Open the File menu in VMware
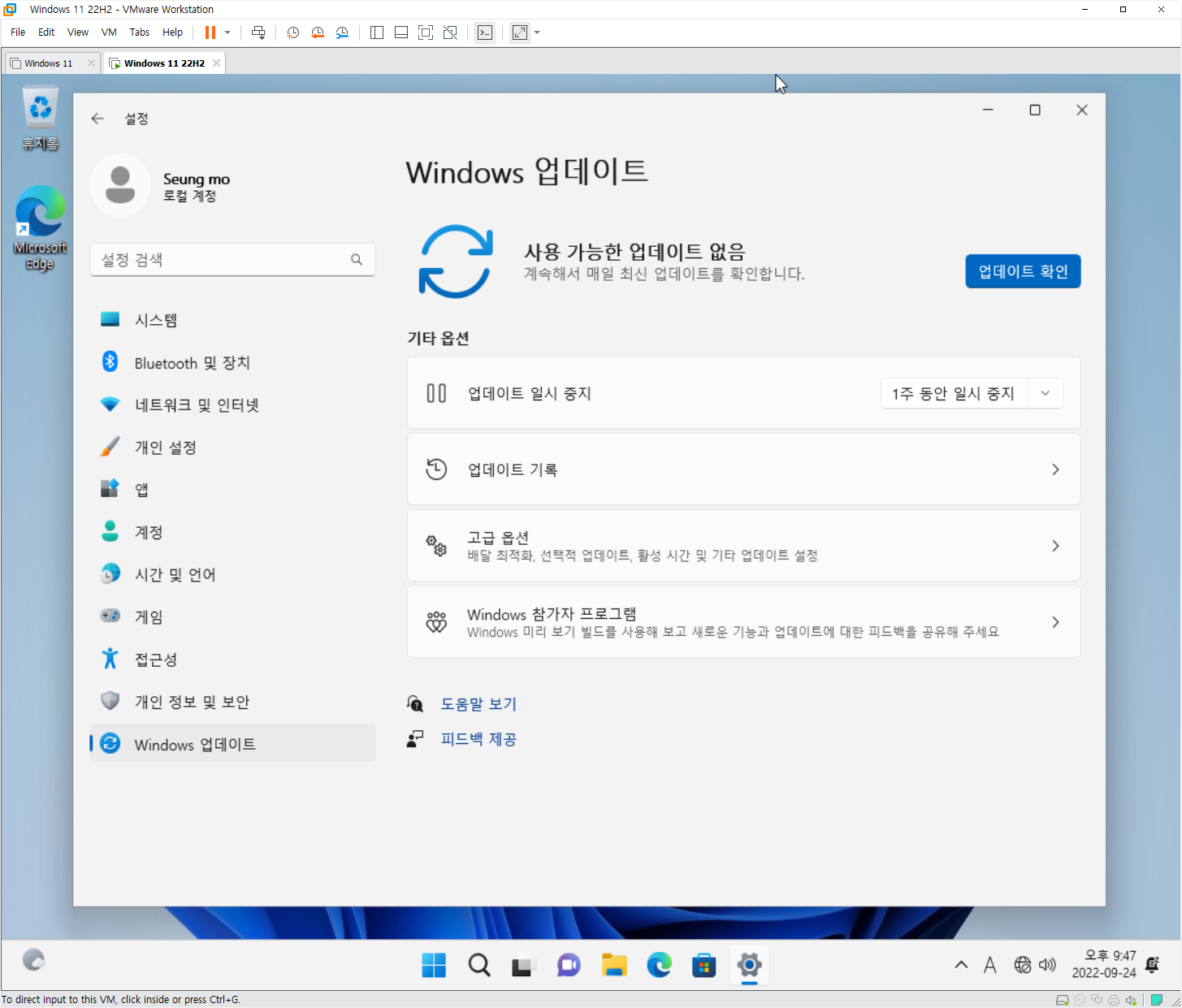1182x1008 pixels. point(18,32)
